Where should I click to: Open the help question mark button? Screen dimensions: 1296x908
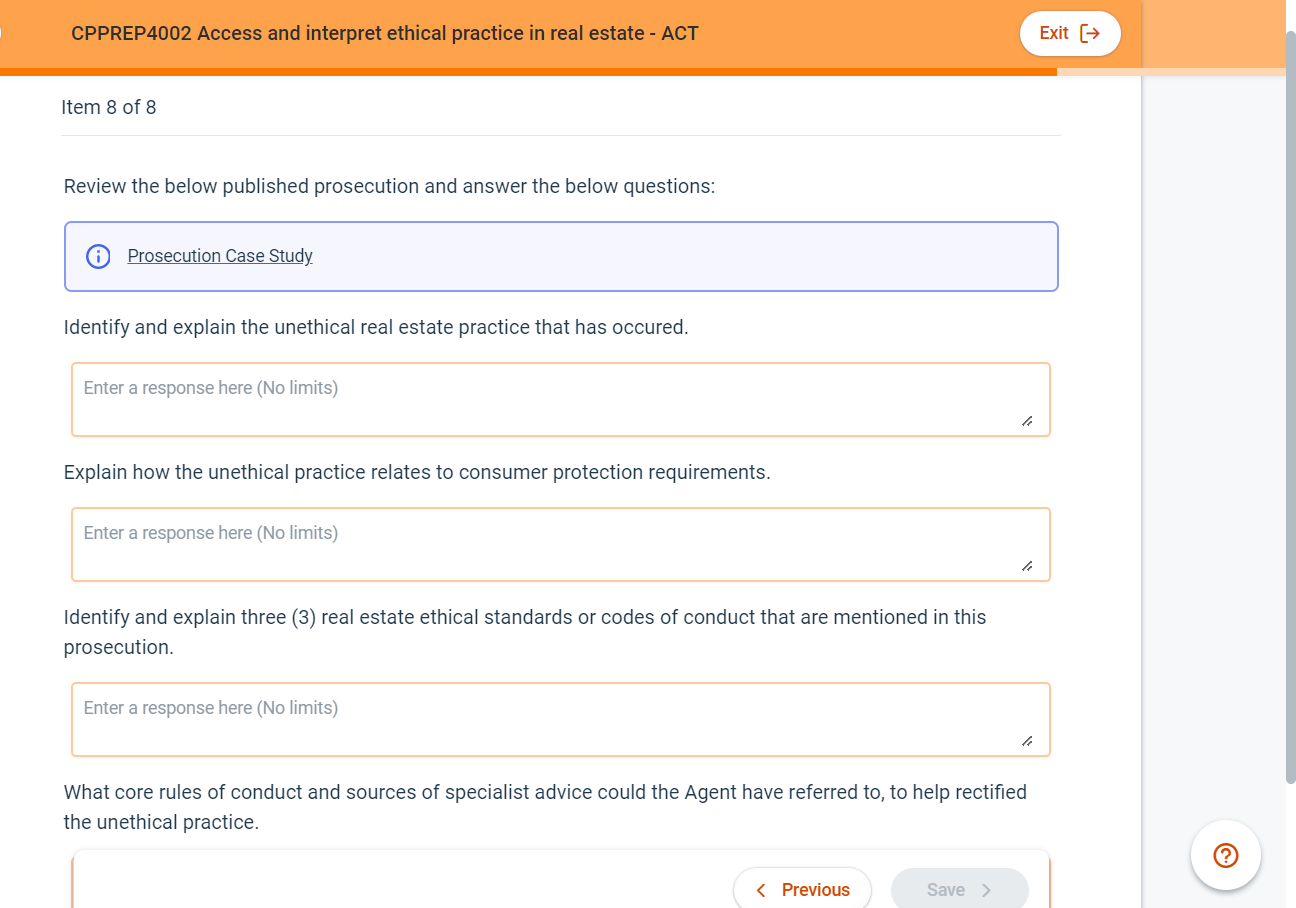pyautogui.click(x=1225, y=855)
